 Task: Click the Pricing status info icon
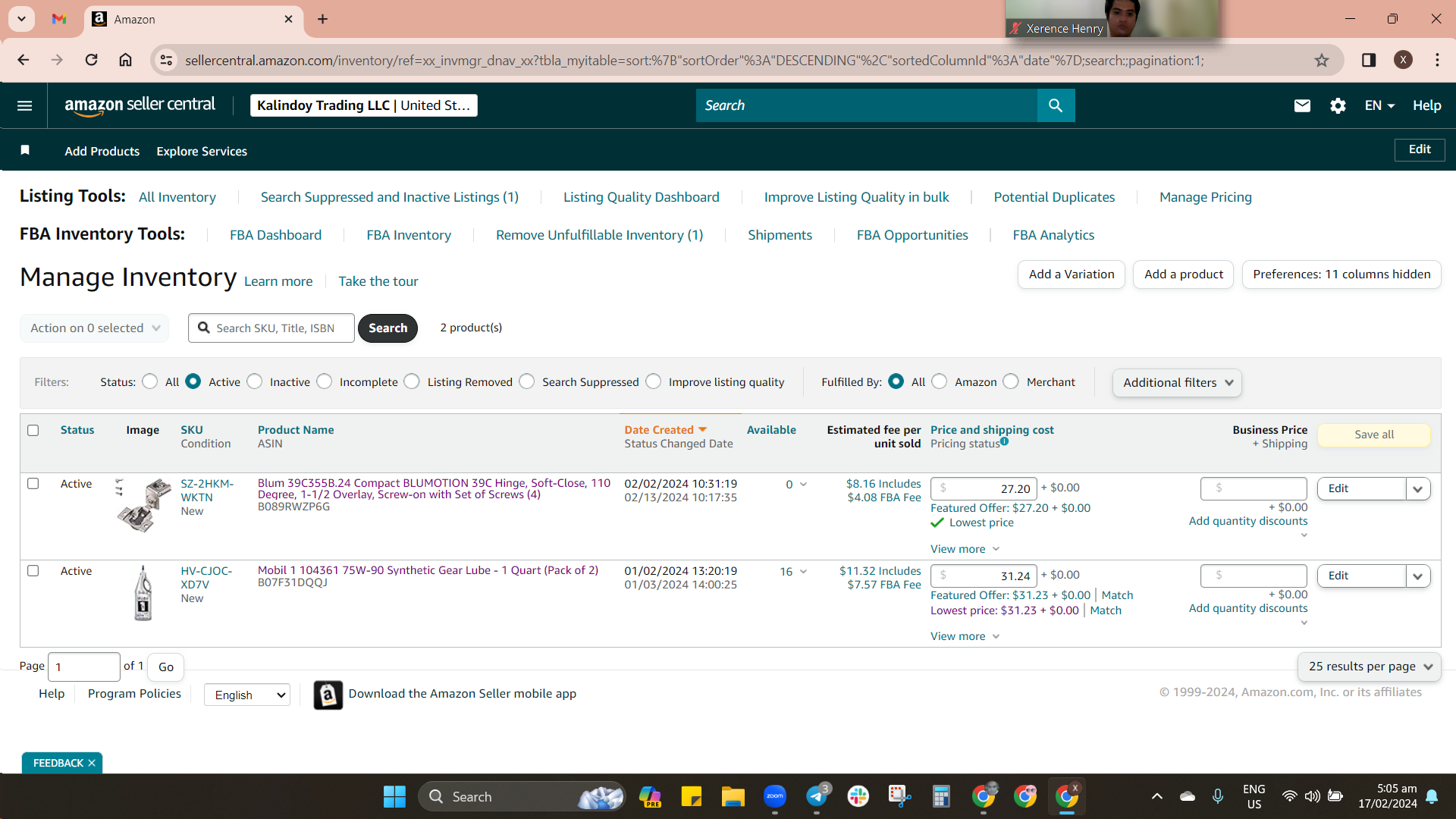1004,441
